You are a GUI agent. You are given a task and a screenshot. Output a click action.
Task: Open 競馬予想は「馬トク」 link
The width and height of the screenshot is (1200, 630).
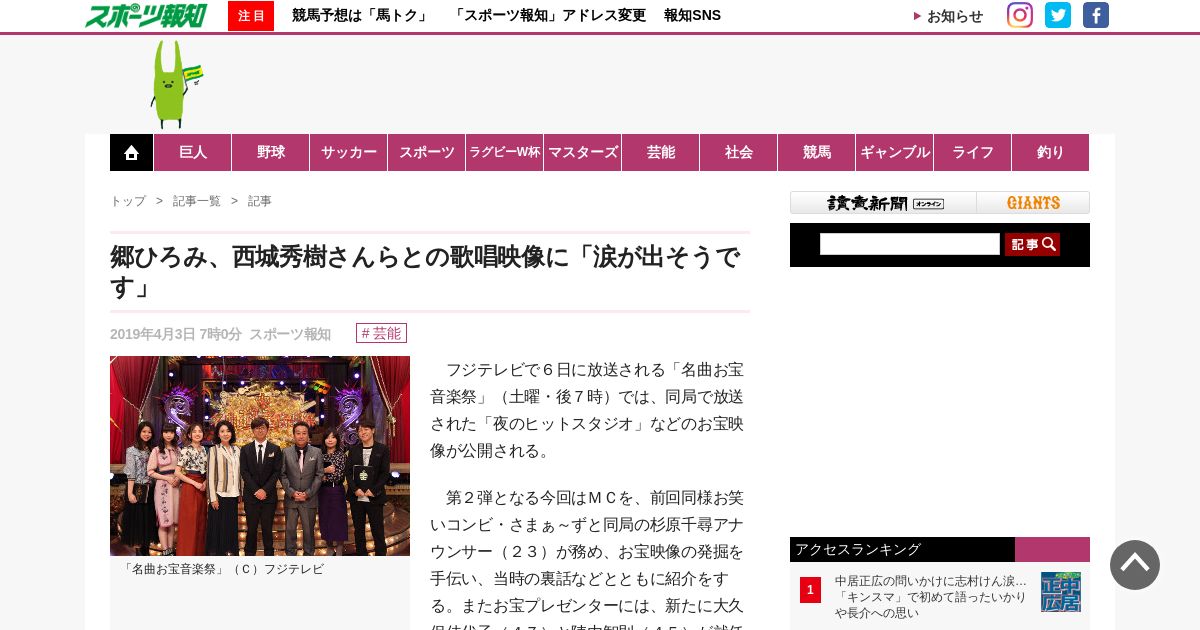click(x=362, y=15)
